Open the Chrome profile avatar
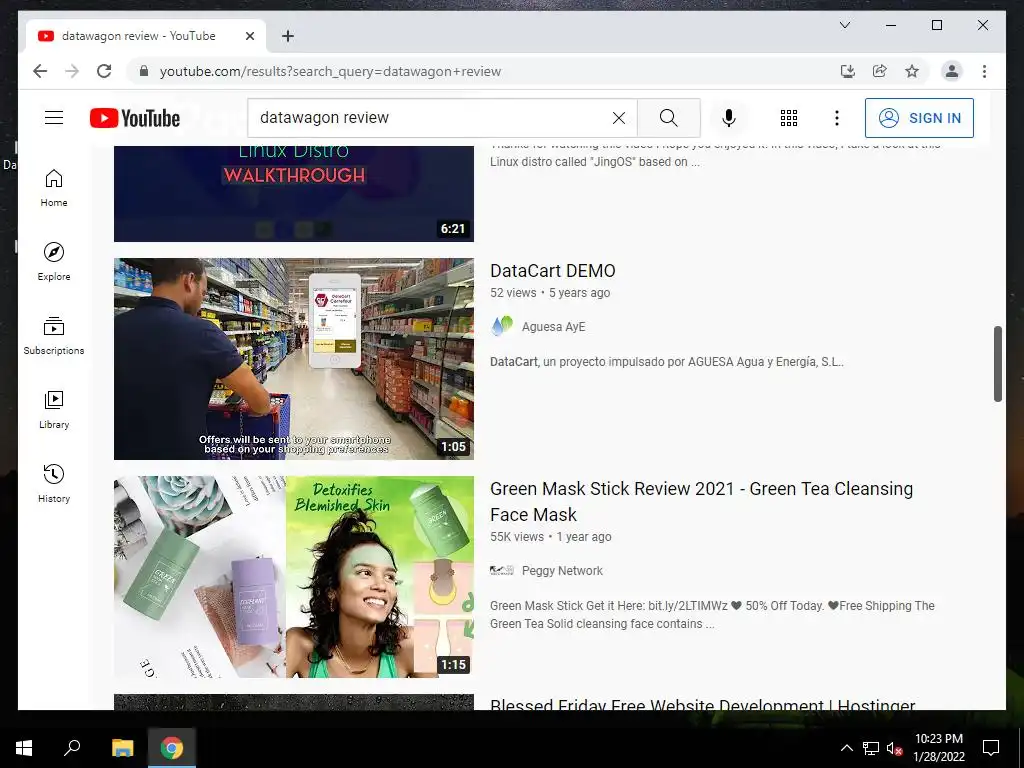This screenshot has height=768, width=1024. (x=952, y=71)
